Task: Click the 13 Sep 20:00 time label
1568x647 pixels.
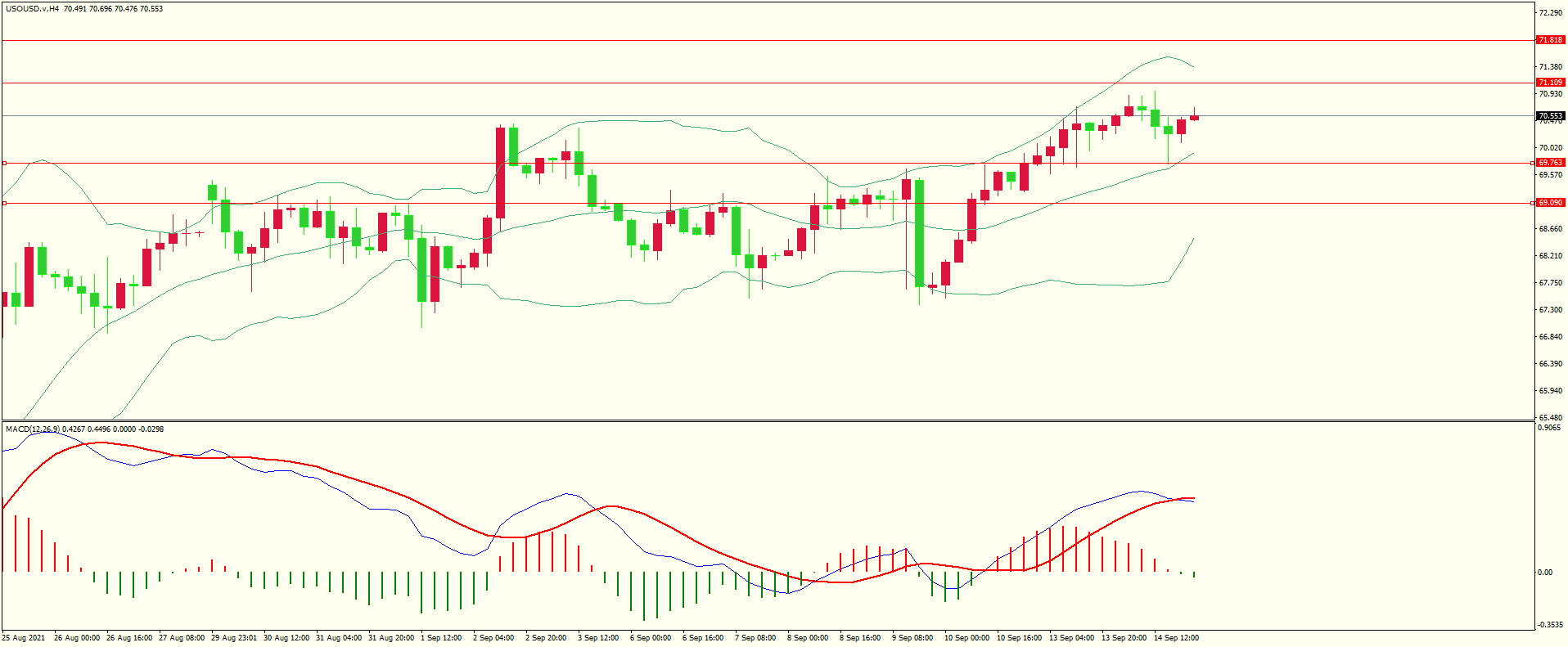Action: tap(1124, 638)
